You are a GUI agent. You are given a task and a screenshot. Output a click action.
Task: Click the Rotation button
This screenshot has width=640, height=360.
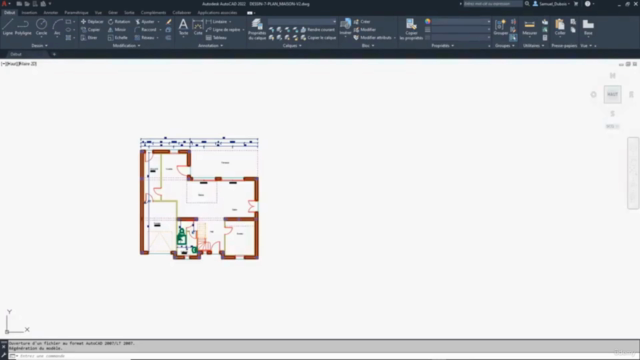(119, 22)
